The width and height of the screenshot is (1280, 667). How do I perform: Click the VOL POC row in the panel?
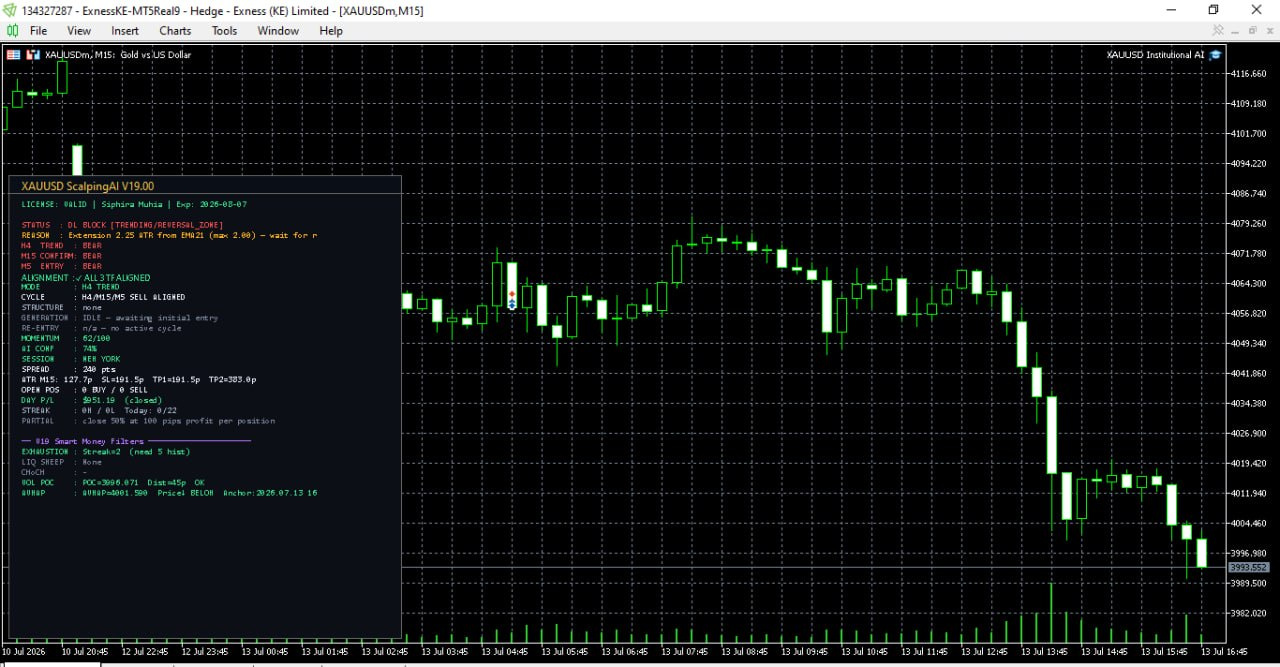(x=112, y=482)
